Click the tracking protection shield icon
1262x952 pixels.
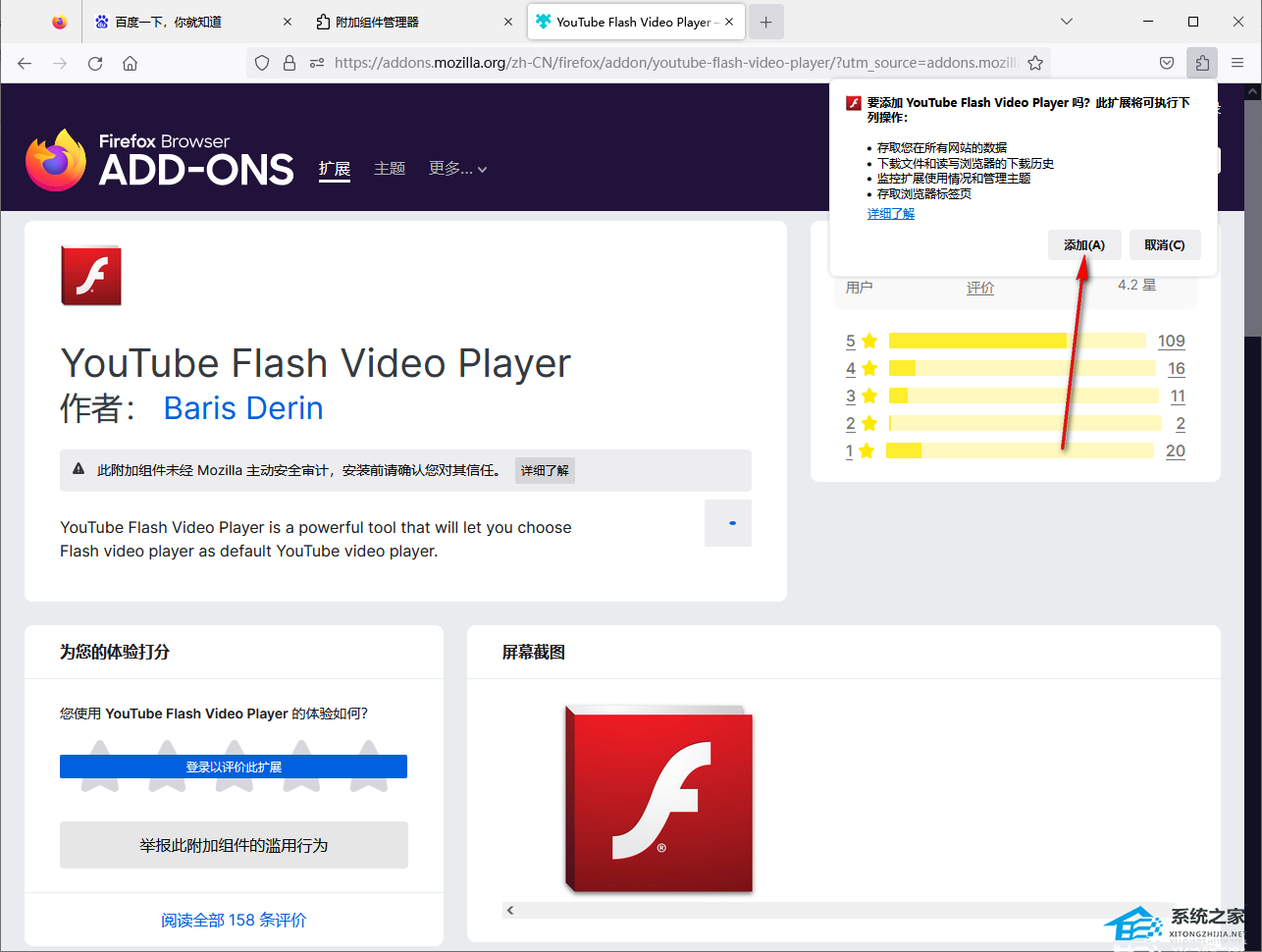261,62
